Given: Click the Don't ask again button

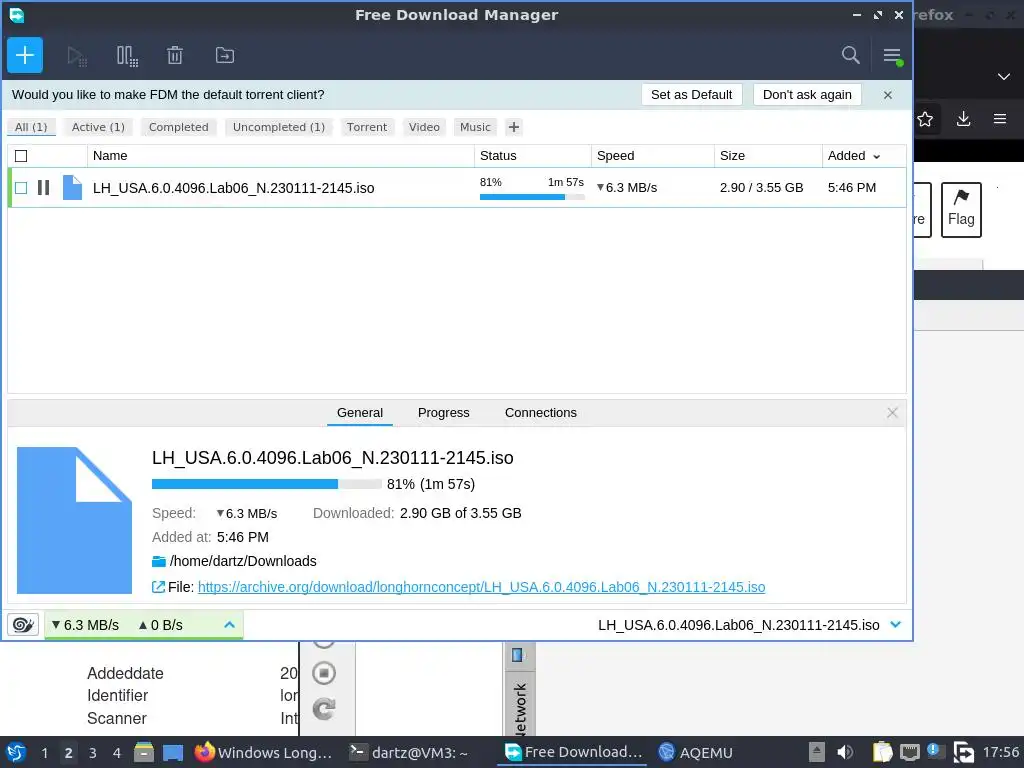Looking at the screenshot, I should pos(807,95).
